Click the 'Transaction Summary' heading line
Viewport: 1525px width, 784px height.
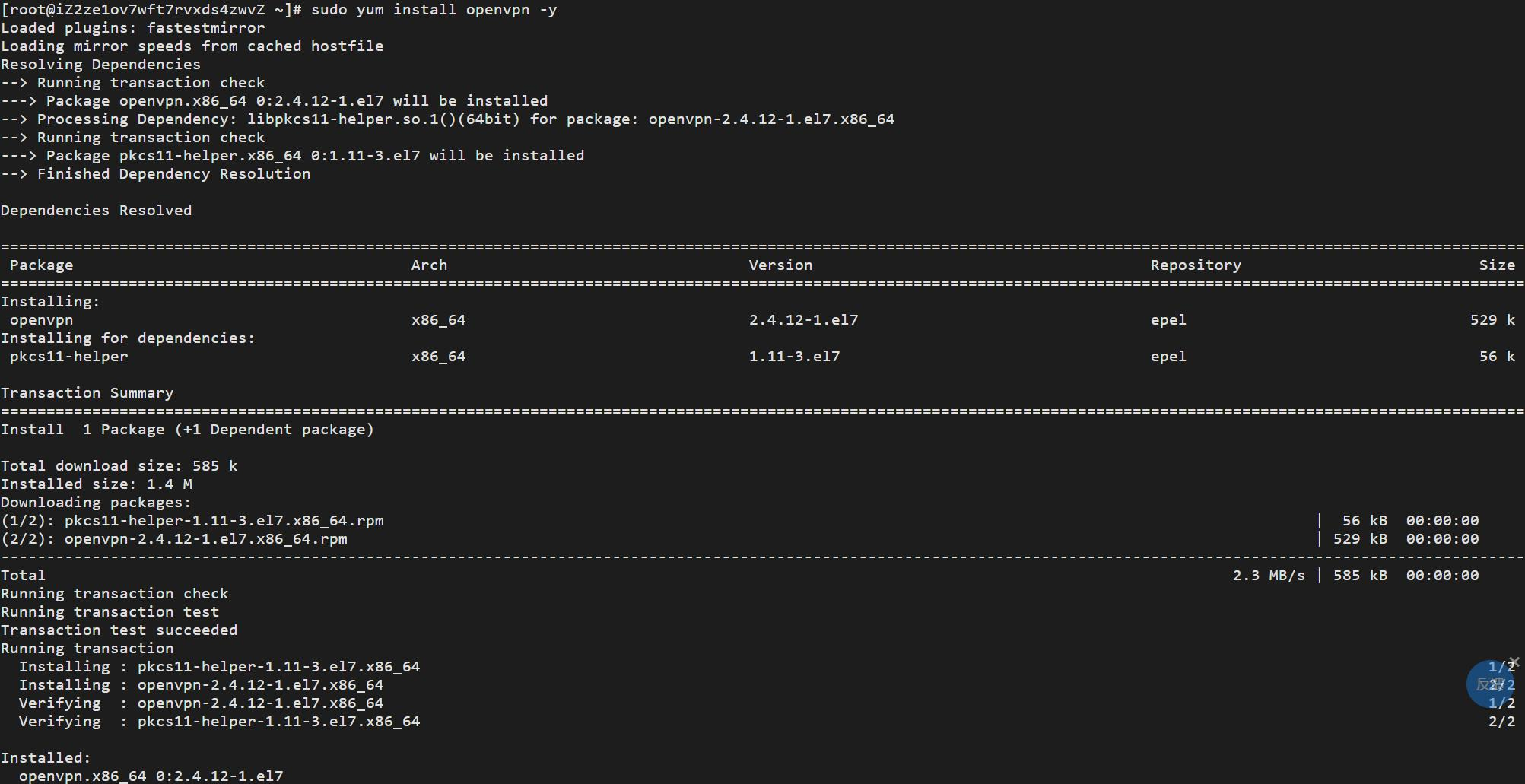[87, 393]
